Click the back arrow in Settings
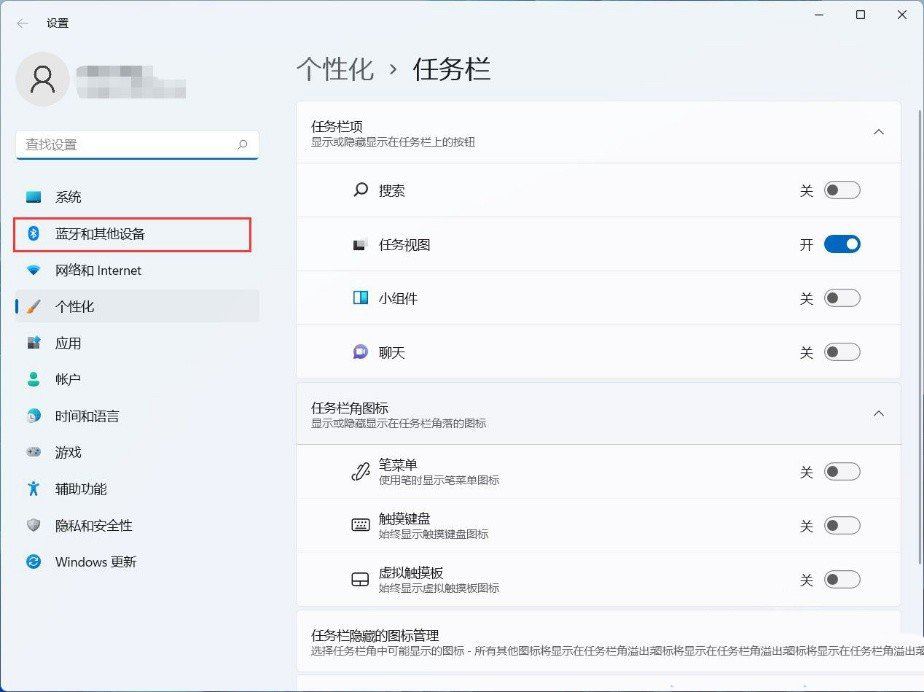 [22, 23]
